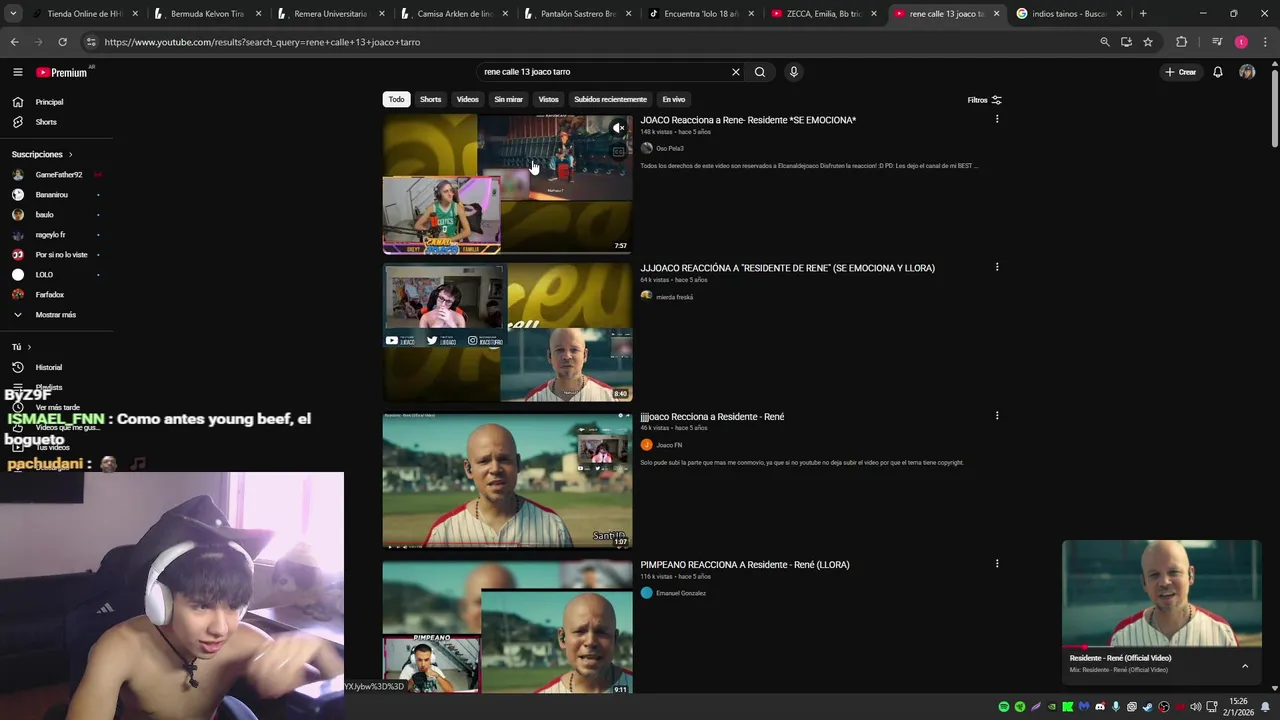Open YouTube notifications bell
The height and width of the screenshot is (720, 1280).
1218,72
